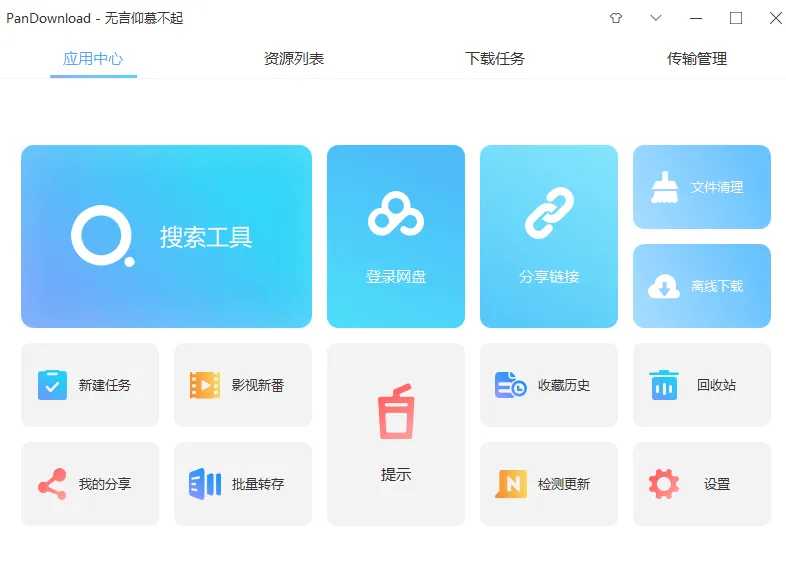Switch to the 传输管理 tab
The width and height of the screenshot is (786, 562).
point(697,59)
